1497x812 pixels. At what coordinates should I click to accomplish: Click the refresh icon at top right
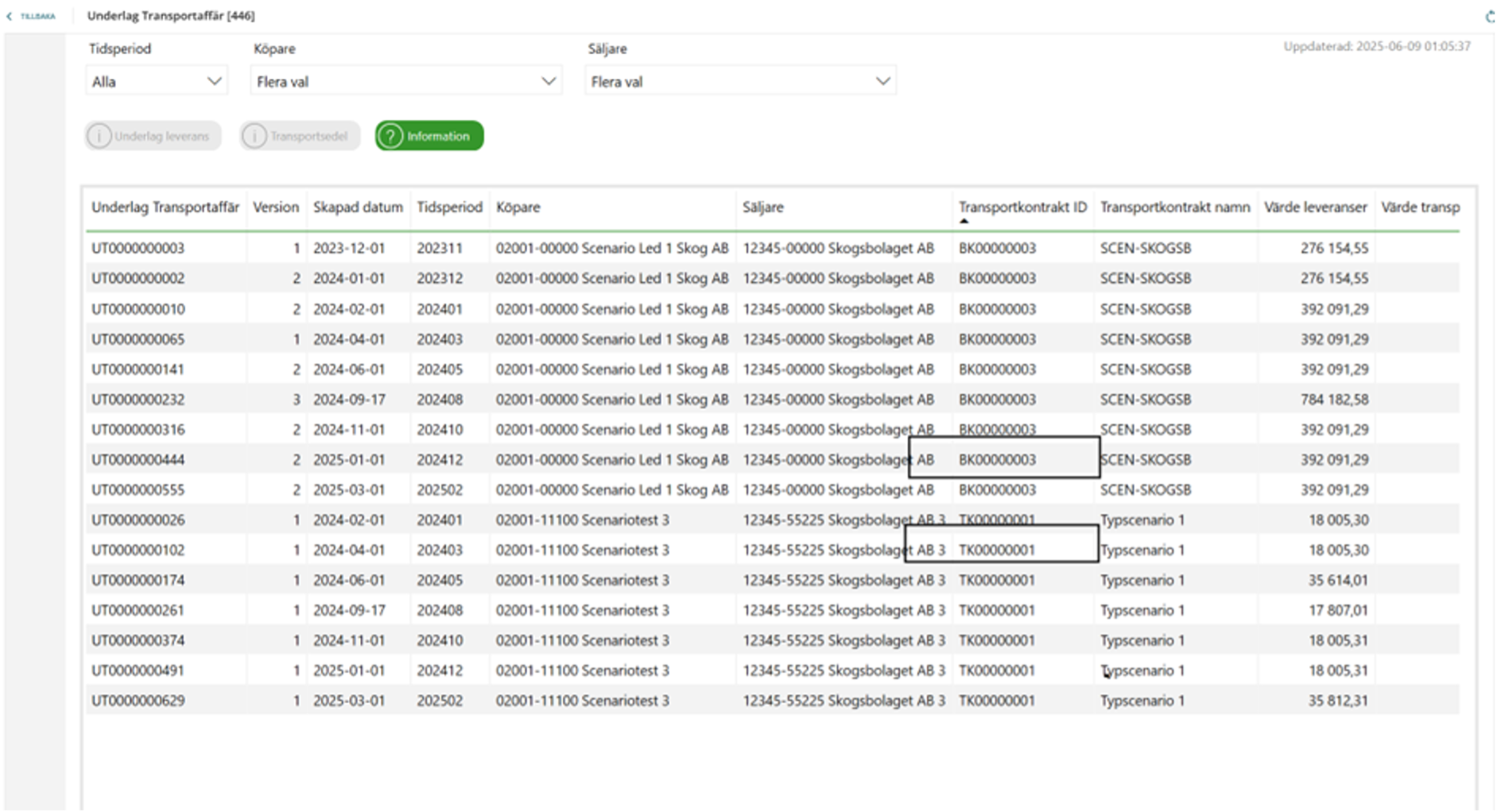coord(1490,16)
